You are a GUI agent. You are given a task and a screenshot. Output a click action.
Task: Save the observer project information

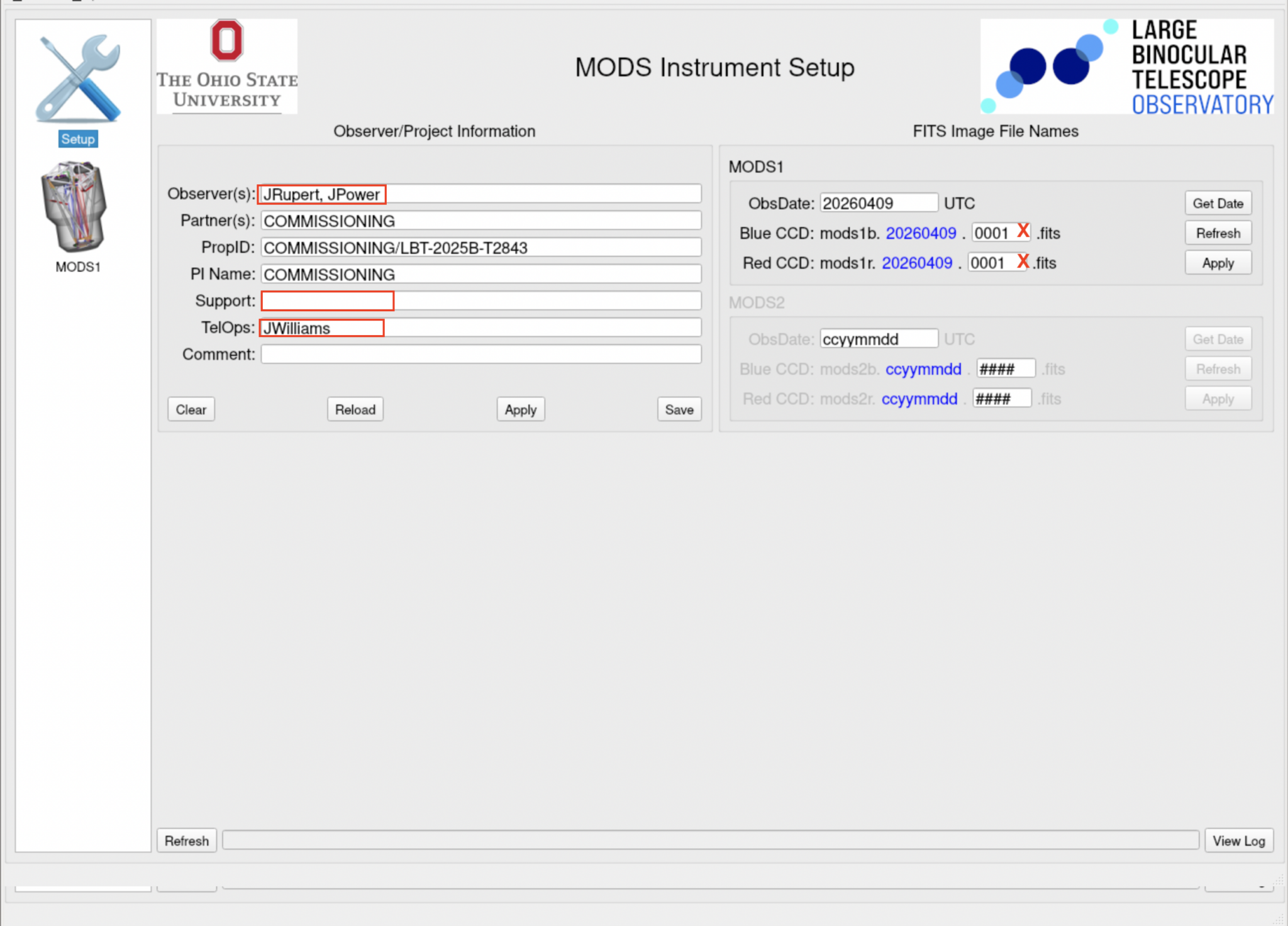[679, 409]
